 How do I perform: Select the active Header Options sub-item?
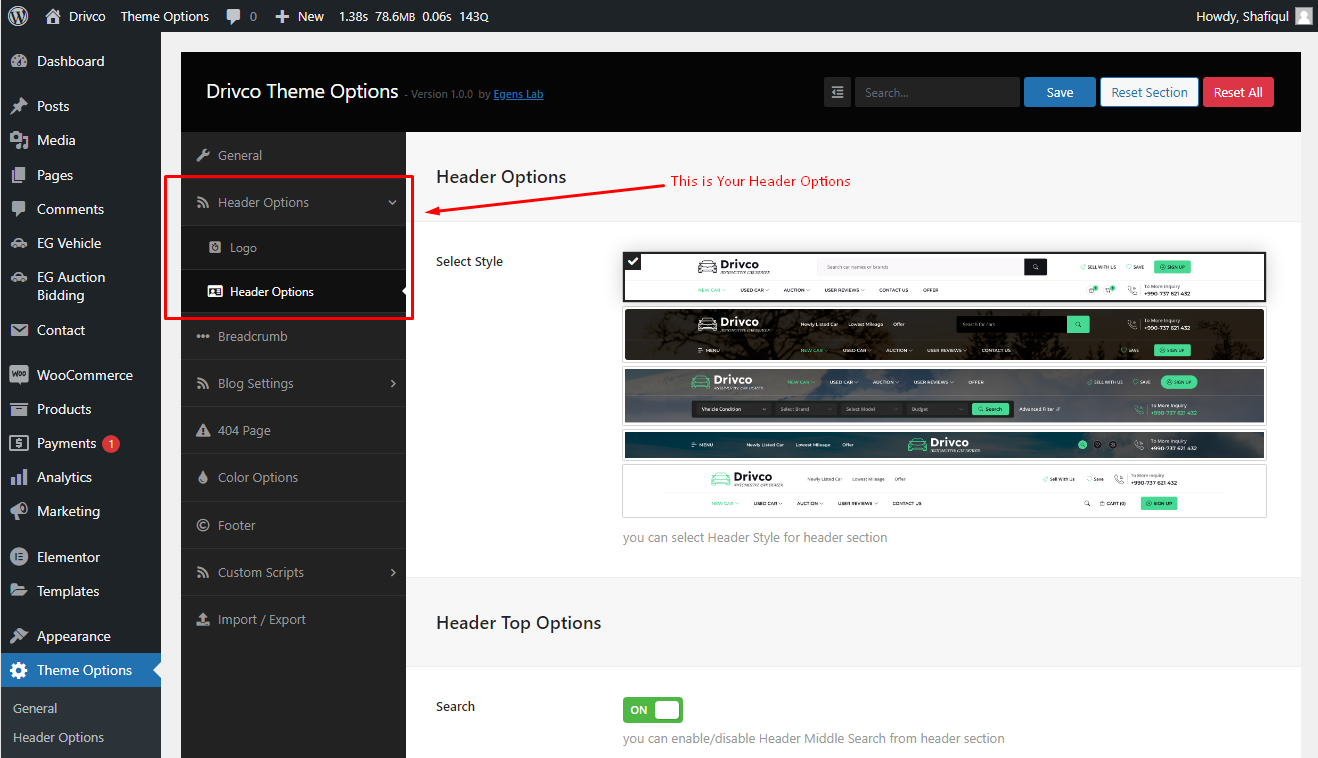(293, 292)
